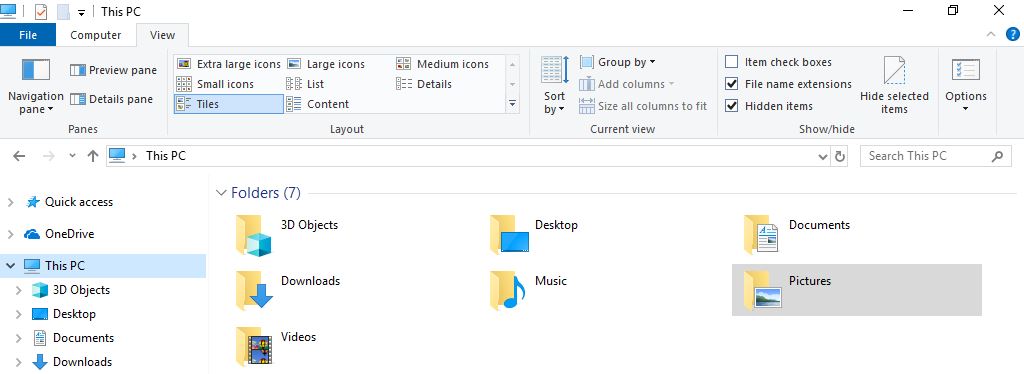Select Downloads in navigation tree

[x=72, y=362]
